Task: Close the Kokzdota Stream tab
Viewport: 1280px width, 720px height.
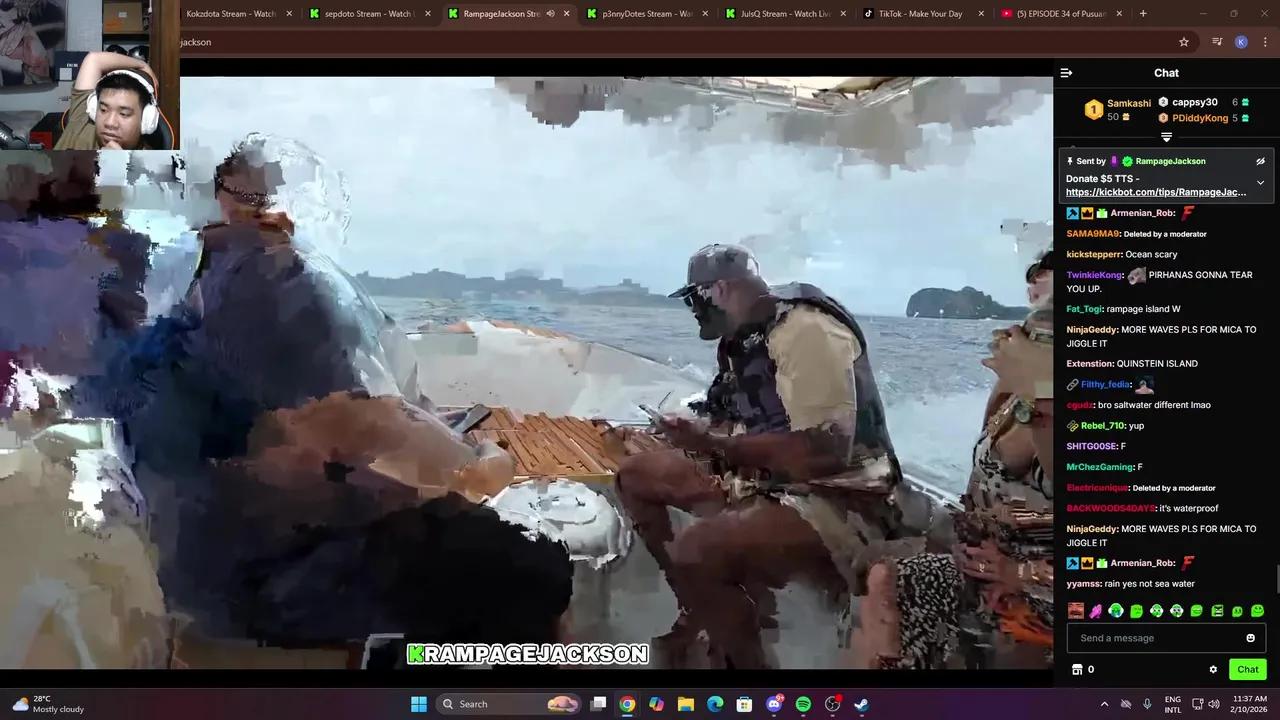Action: [289, 14]
